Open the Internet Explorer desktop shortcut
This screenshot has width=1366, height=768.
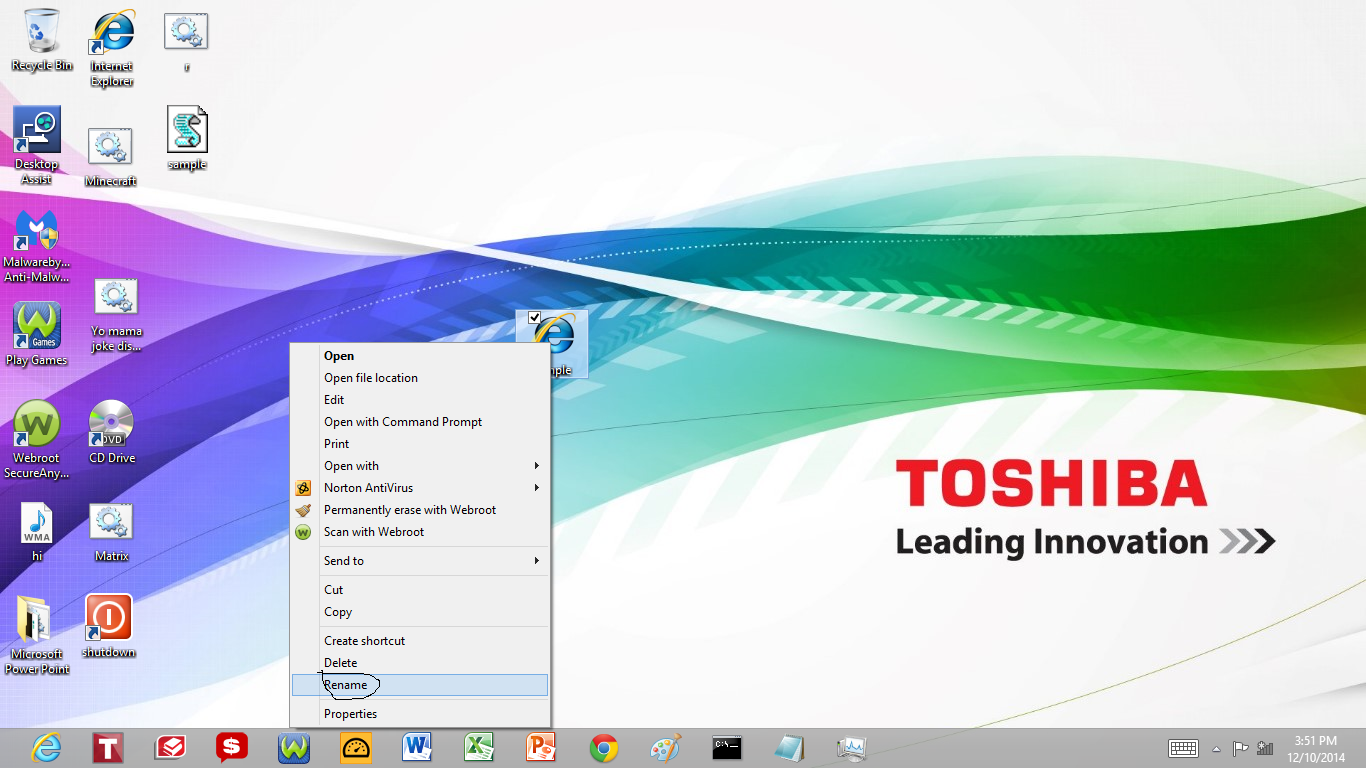click(112, 48)
